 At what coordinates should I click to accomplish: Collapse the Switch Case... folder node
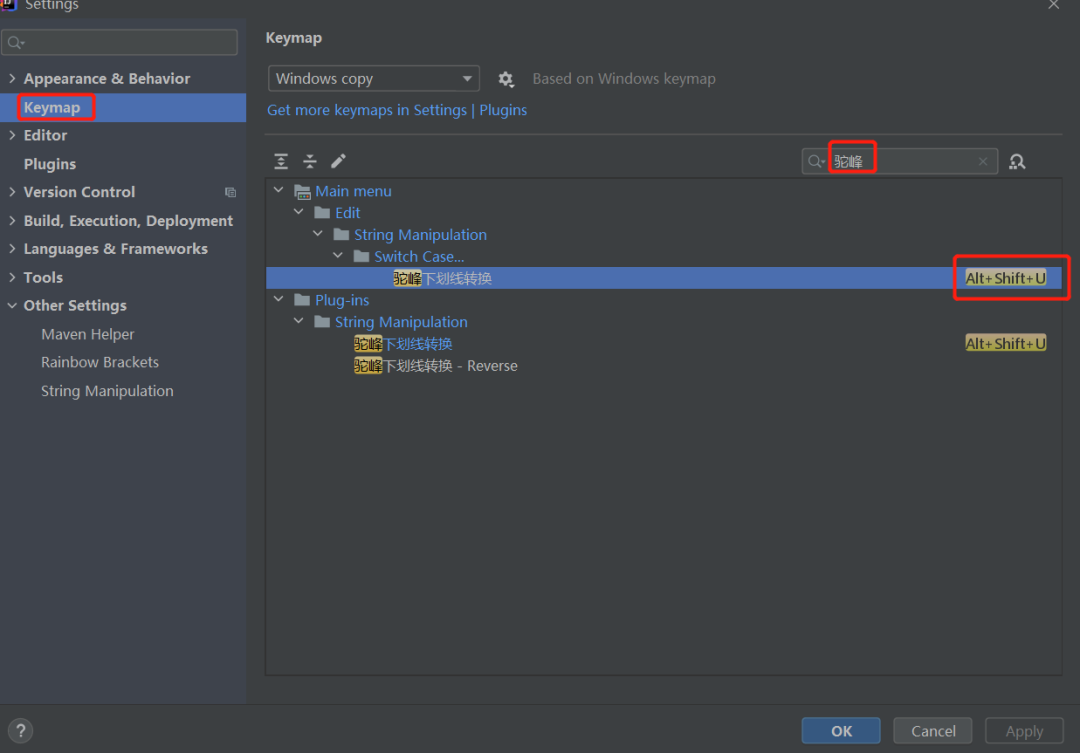pyautogui.click(x=338, y=256)
